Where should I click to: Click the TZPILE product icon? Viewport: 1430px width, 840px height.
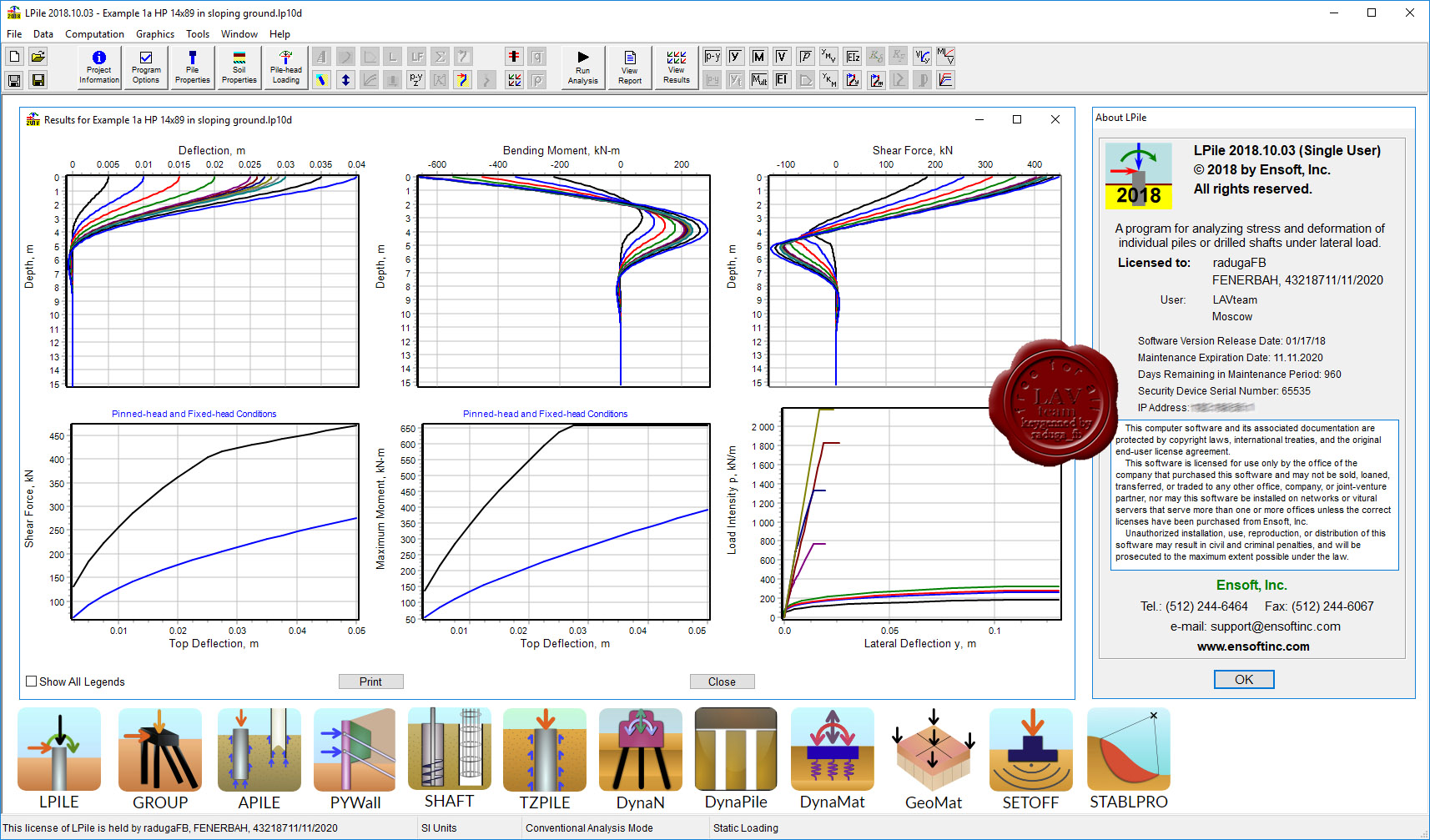545,749
